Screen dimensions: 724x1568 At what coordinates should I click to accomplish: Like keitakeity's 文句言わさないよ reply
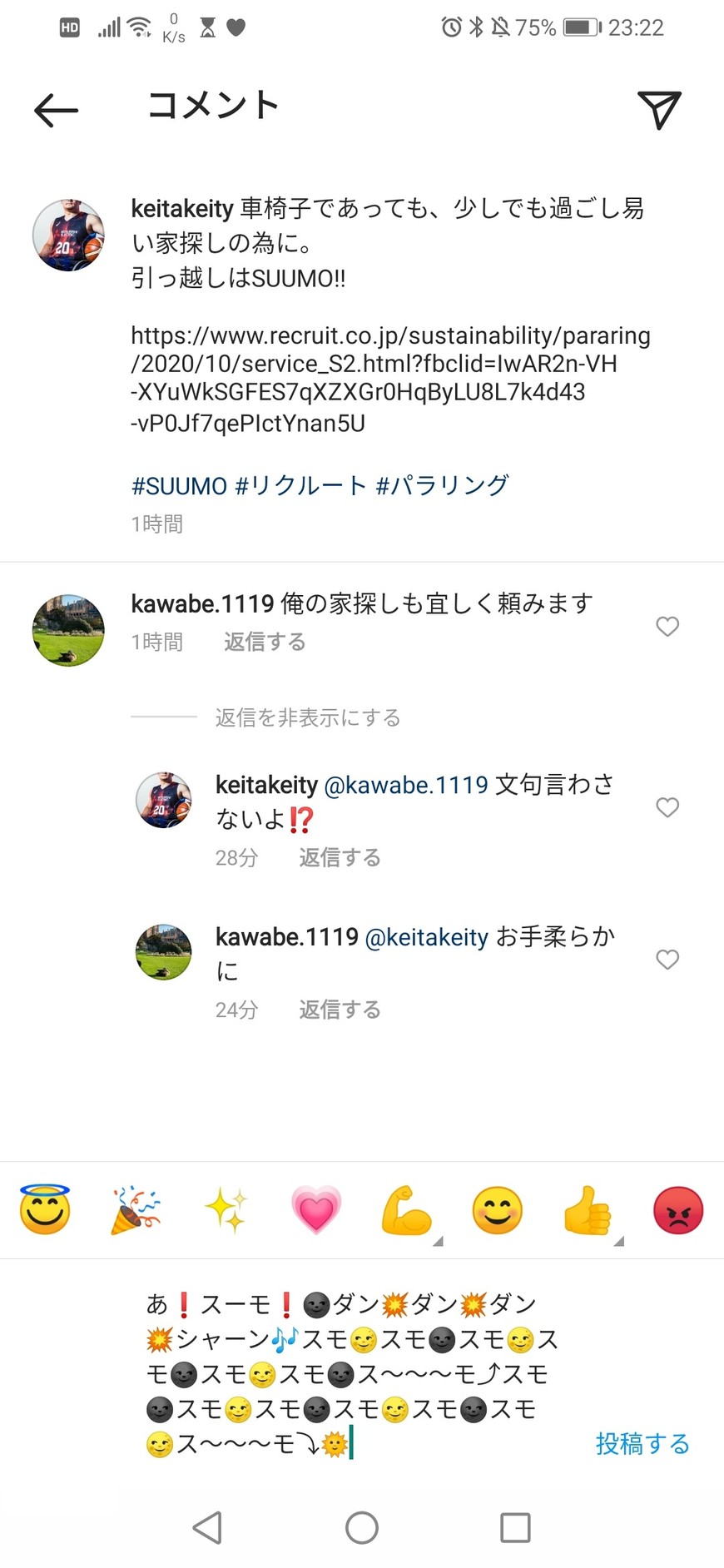667,806
